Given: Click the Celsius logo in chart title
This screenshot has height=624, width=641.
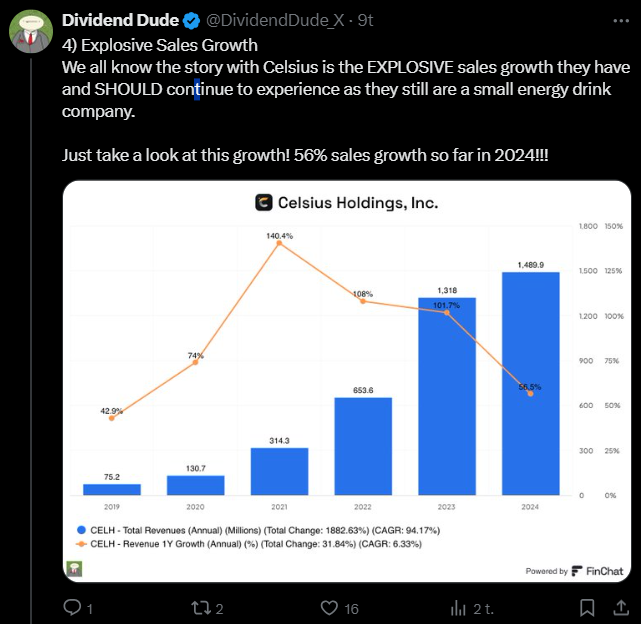Looking at the screenshot, I should point(265,202).
